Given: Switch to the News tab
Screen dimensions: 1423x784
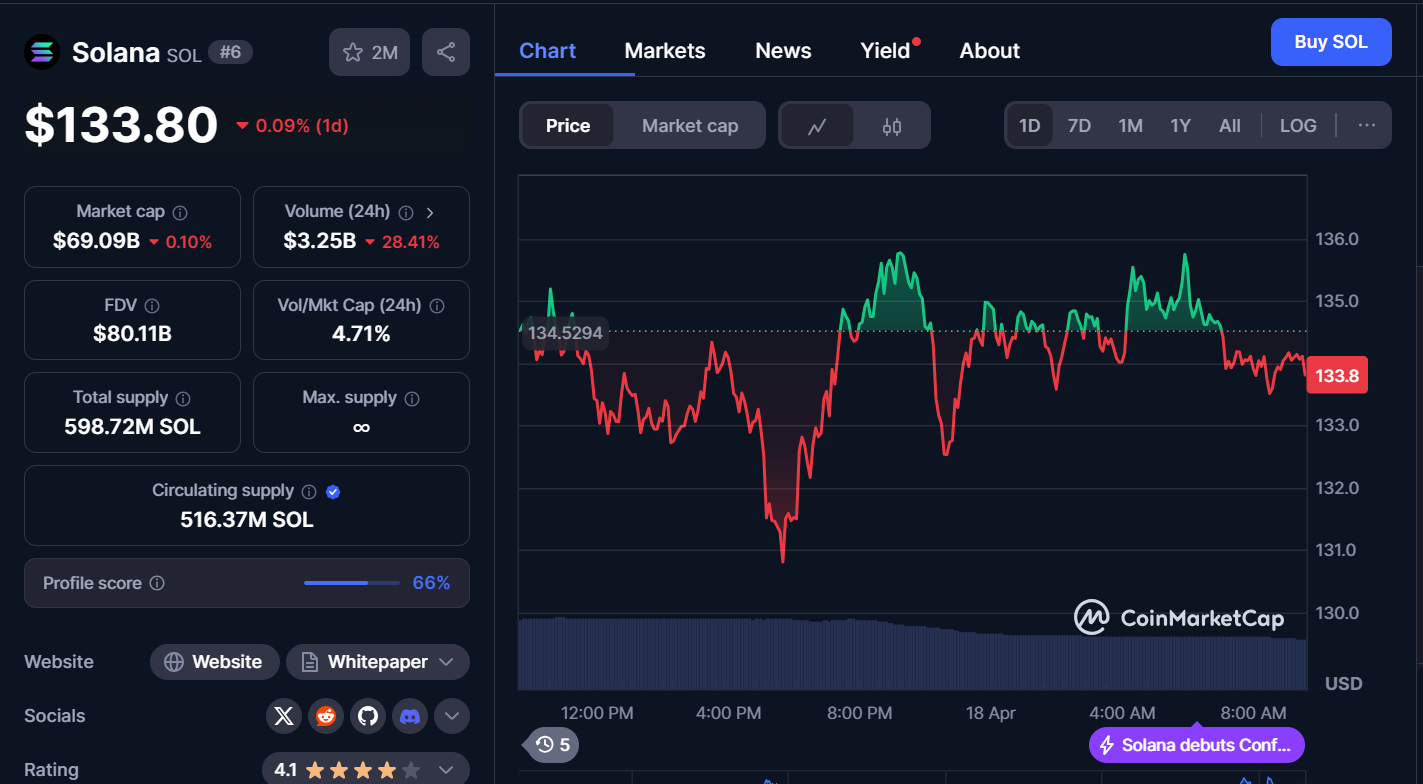Looking at the screenshot, I should [x=783, y=51].
